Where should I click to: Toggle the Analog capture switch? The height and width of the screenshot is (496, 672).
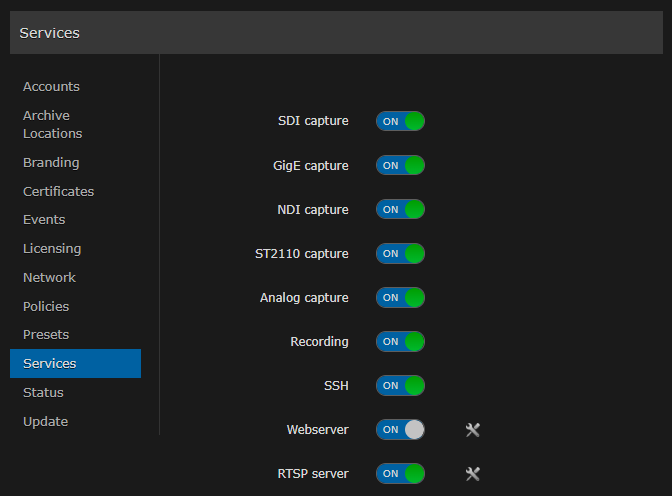click(x=400, y=297)
